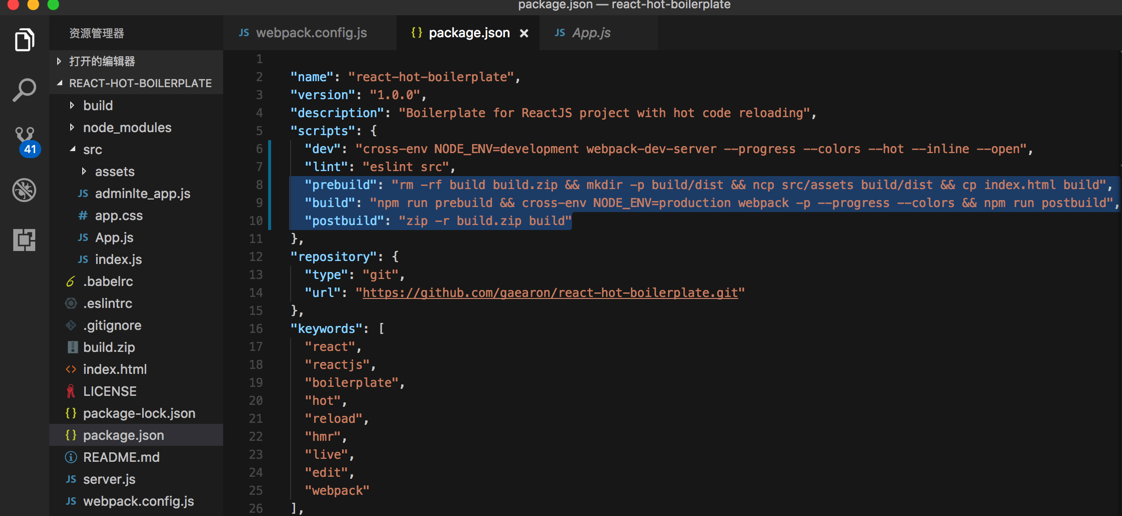Switch to the webpack.config.js tab
1122x516 pixels.
click(311, 33)
